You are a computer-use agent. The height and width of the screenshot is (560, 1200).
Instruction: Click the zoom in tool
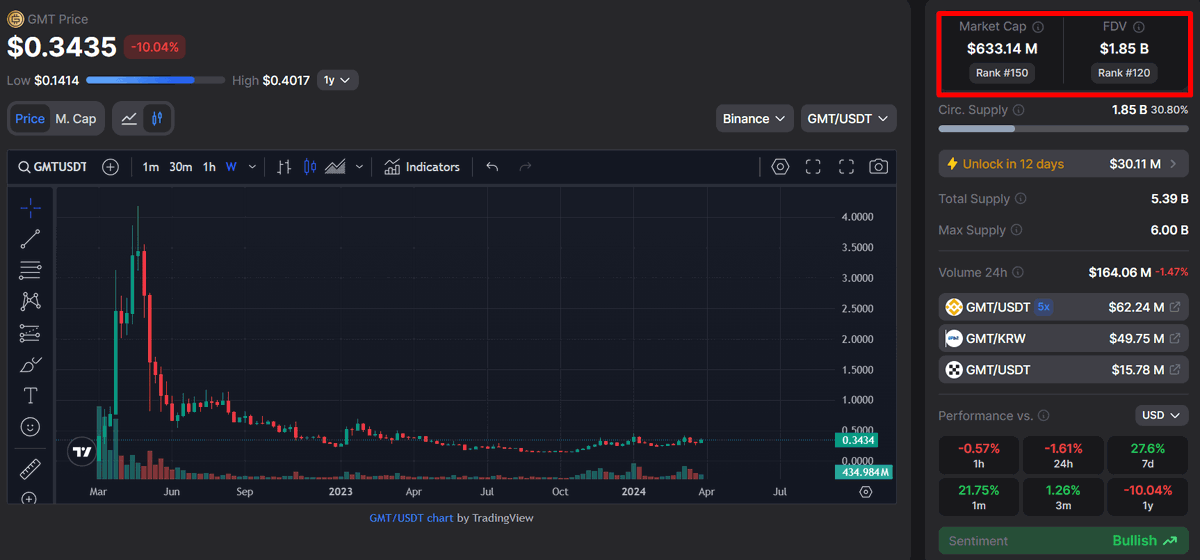point(30,498)
